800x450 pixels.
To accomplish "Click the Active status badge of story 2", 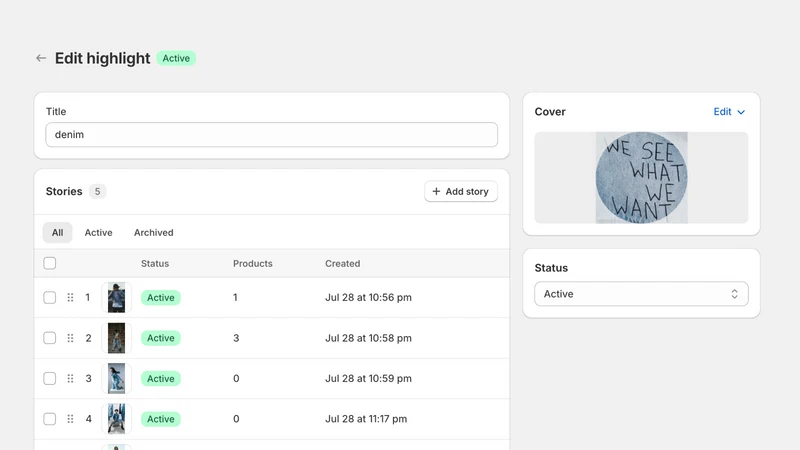I will (x=161, y=338).
